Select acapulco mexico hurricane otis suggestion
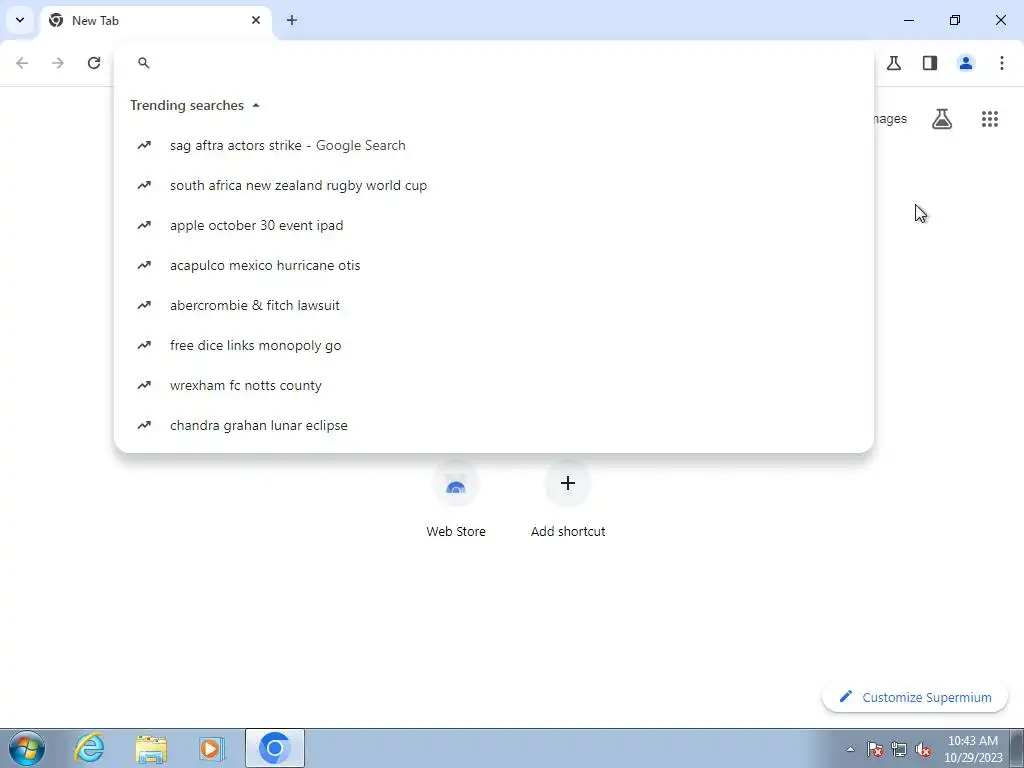The width and height of the screenshot is (1024, 768). [494, 265]
